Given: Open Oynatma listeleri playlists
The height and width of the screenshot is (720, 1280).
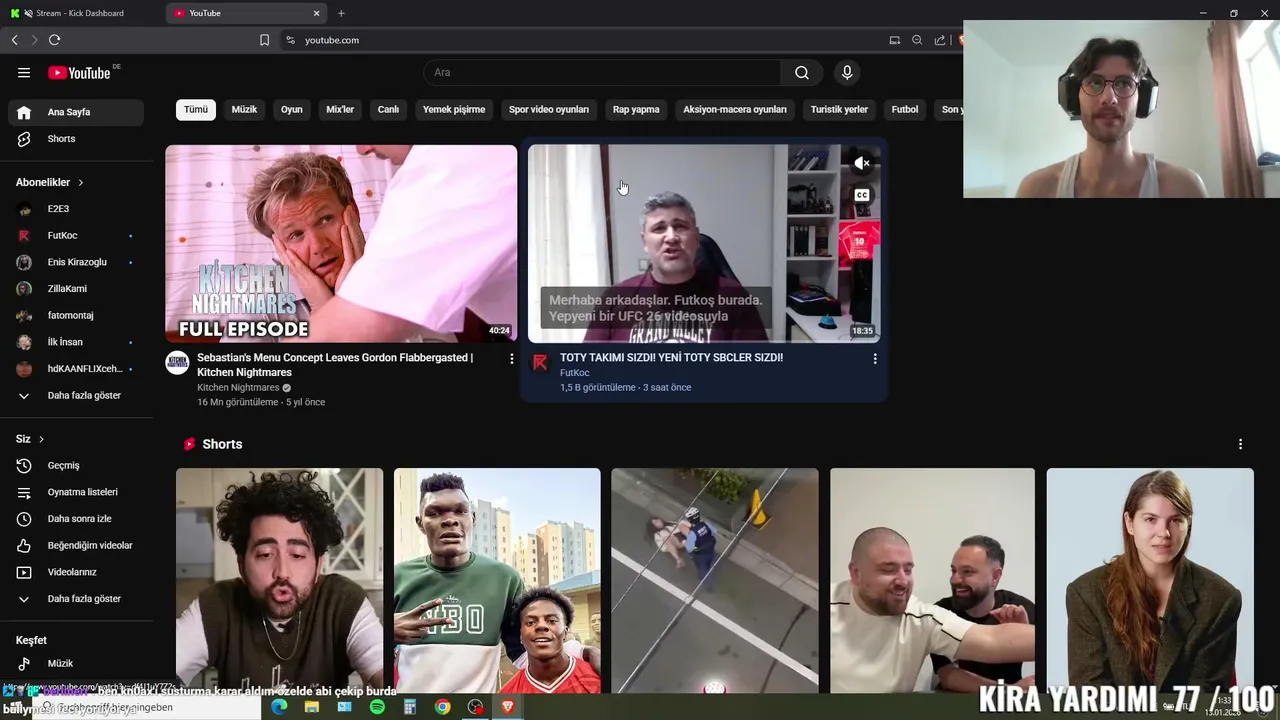Looking at the screenshot, I should click(x=76, y=492).
